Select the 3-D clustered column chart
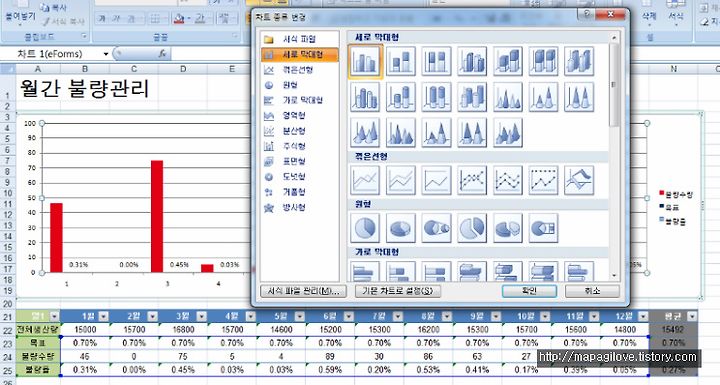This screenshot has width=720, height=385. pyautogui.click(x=472, y=61)
